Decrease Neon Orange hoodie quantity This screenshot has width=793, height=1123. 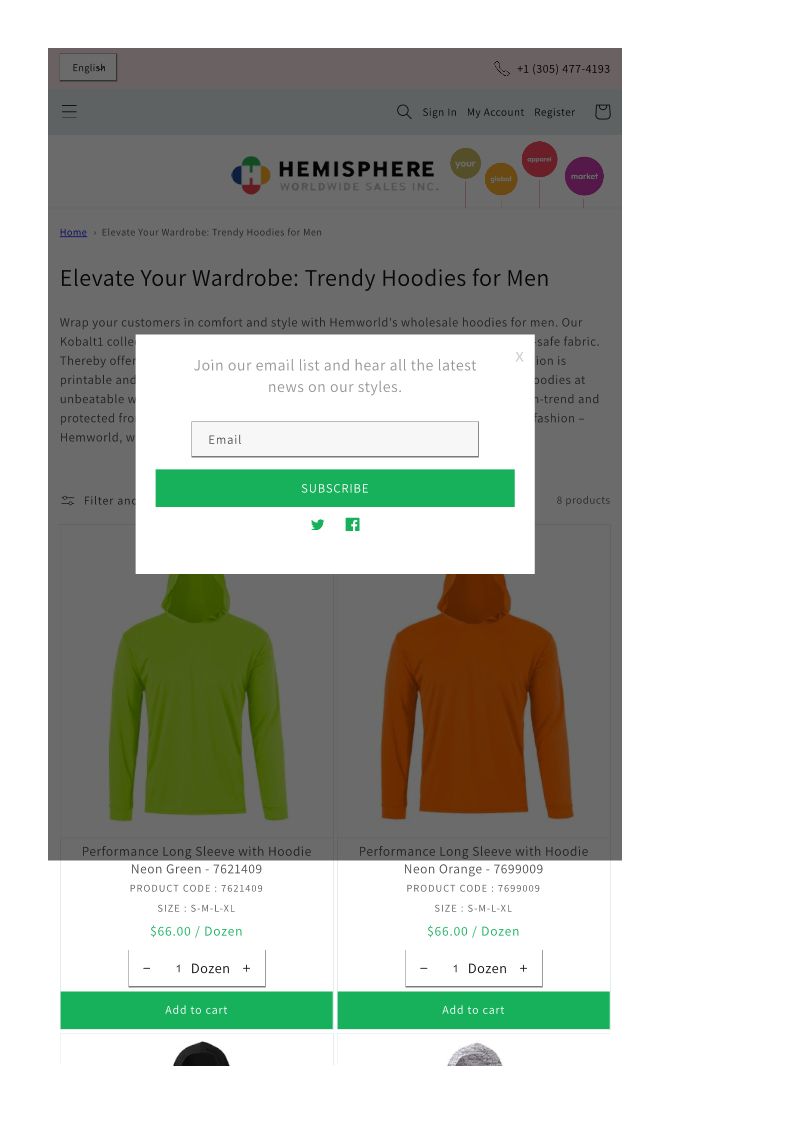(x=424, y=968)
